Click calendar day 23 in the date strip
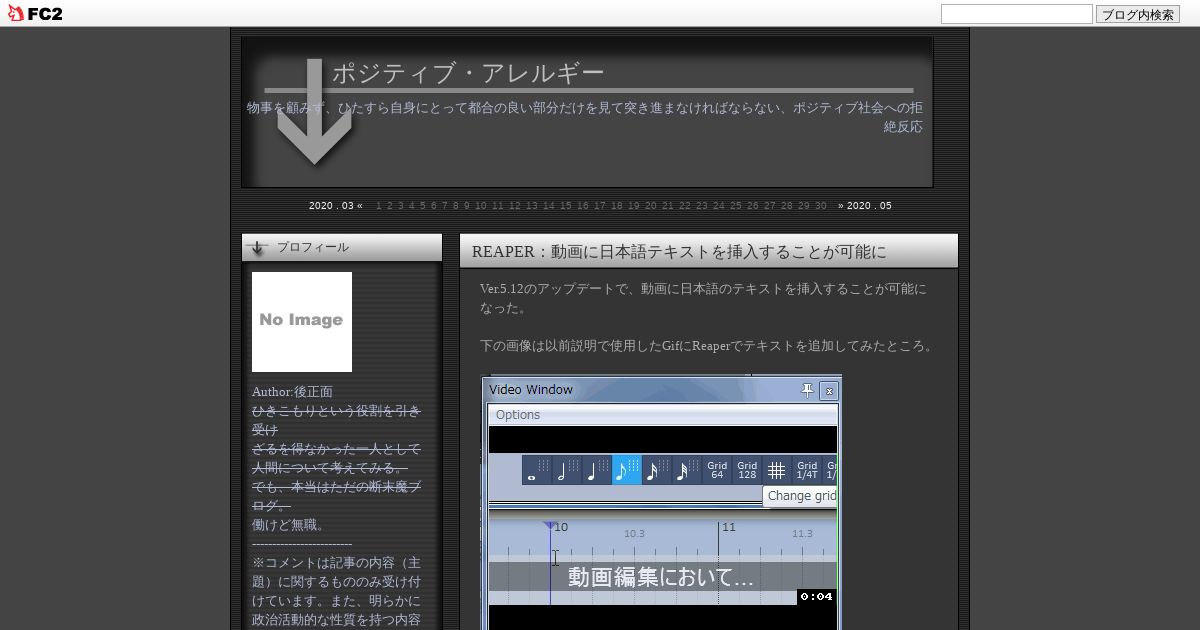Image resolution: width=1200 pixels, height=630 pixels. (x=701, y=206)
